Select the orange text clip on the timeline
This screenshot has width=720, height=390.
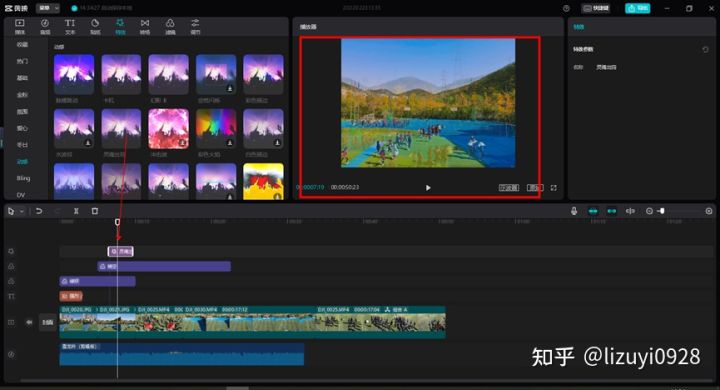(71, 296)
